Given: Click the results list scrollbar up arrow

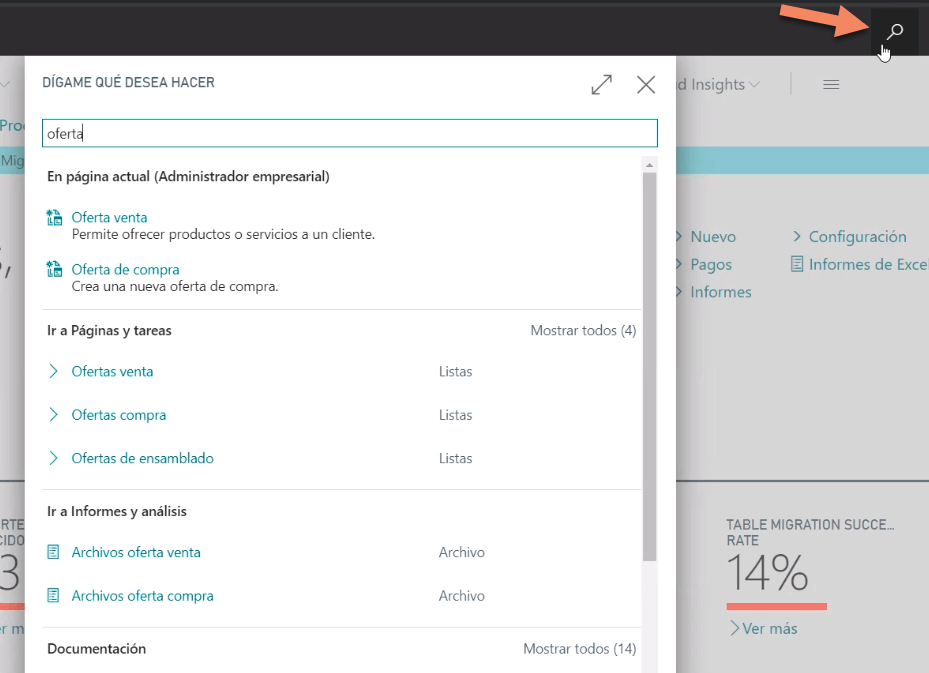Looking at the screenshot, I should click(x=650, y=165).
